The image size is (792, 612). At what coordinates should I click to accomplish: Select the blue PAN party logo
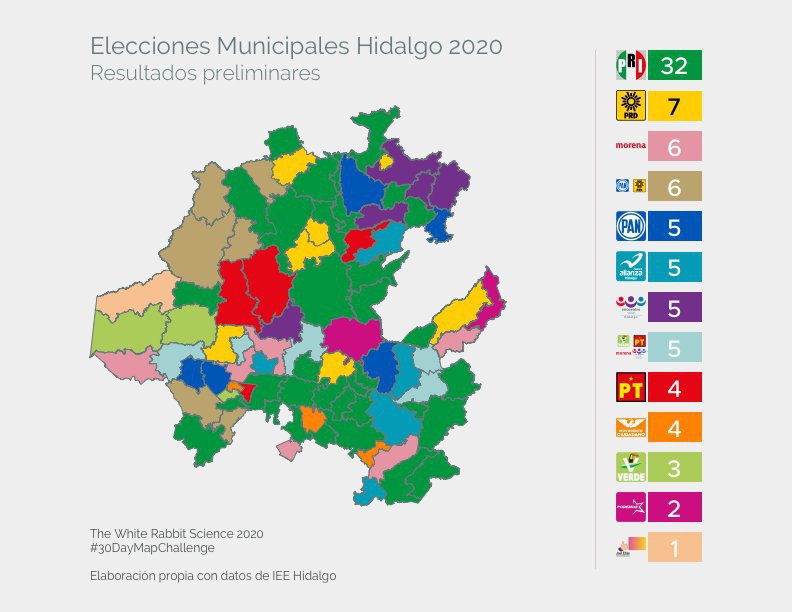(x=630, y=227)
